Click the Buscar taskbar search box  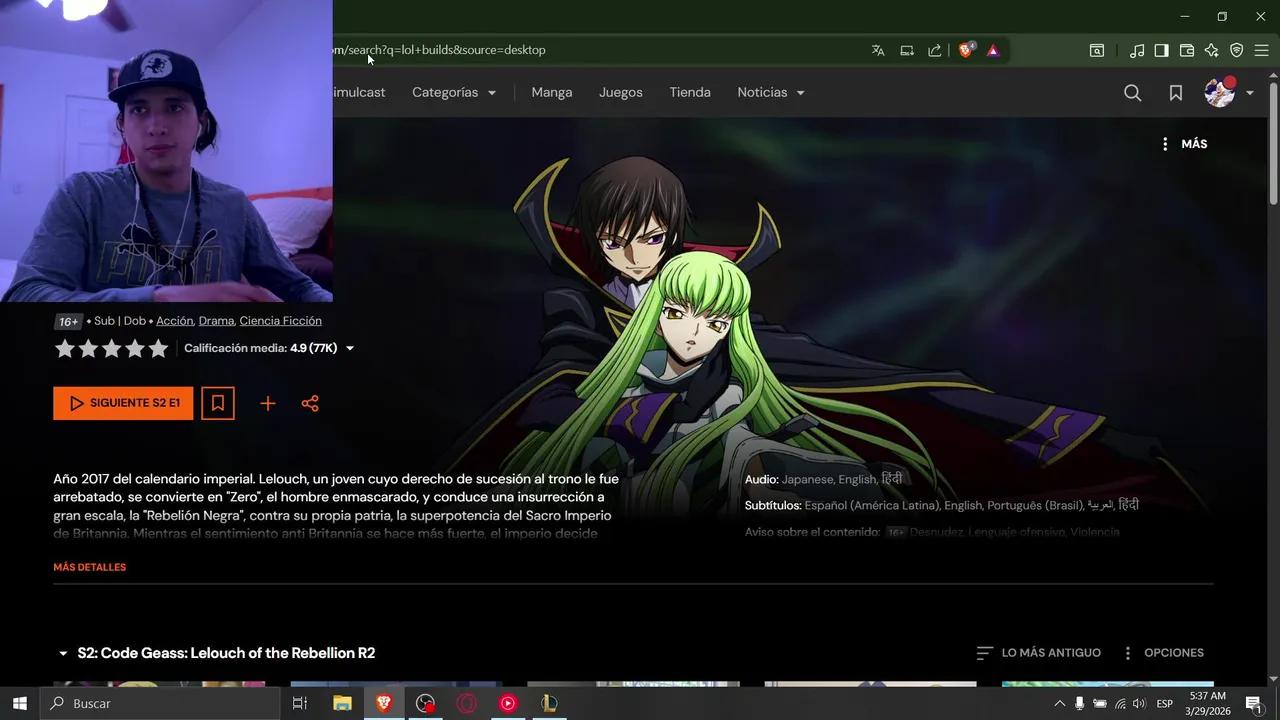(x=160, y=703)
